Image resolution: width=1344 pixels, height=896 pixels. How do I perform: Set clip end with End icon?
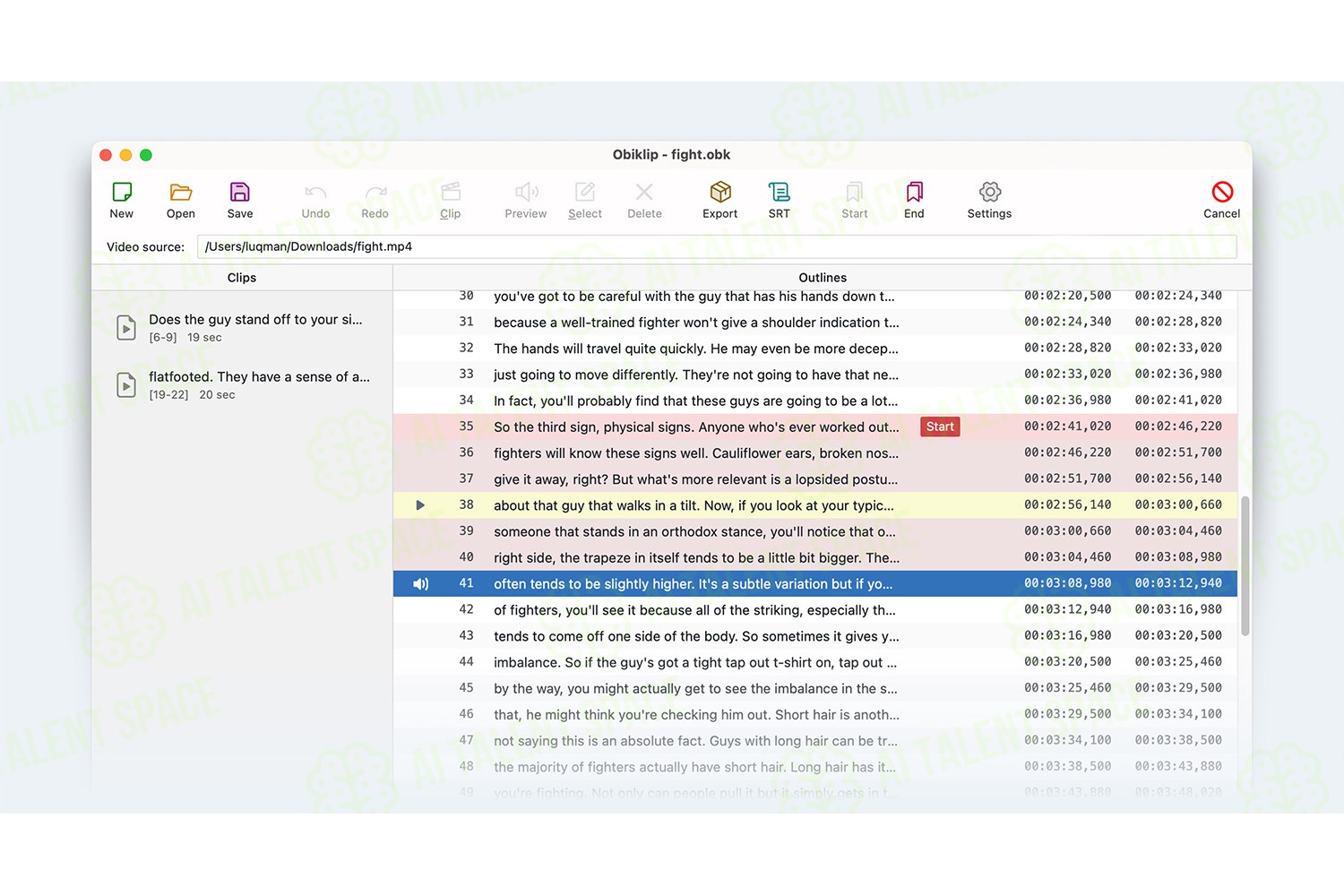click(x=914, y=192)
